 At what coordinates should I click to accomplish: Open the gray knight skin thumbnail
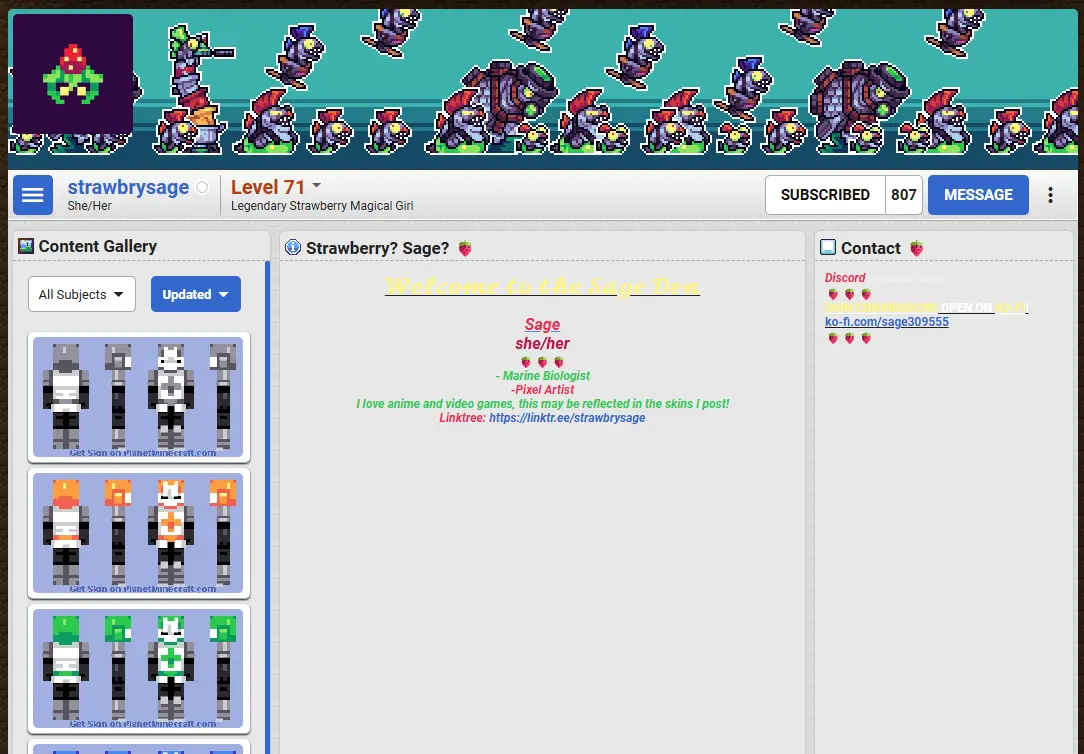[138, 397]
